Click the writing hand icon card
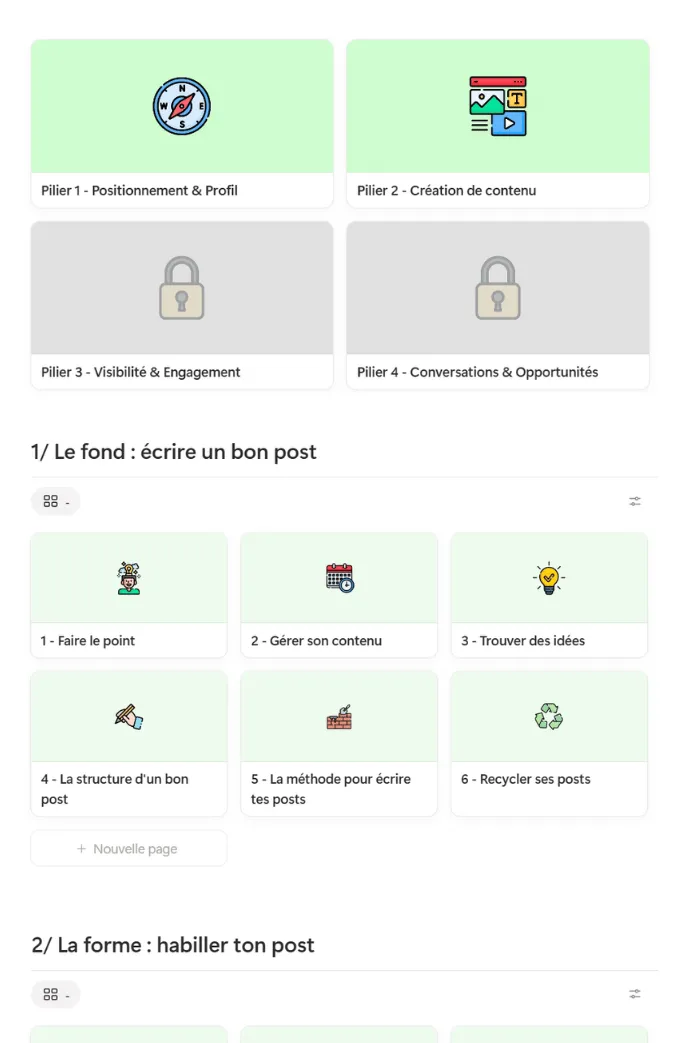 point(129,717)
